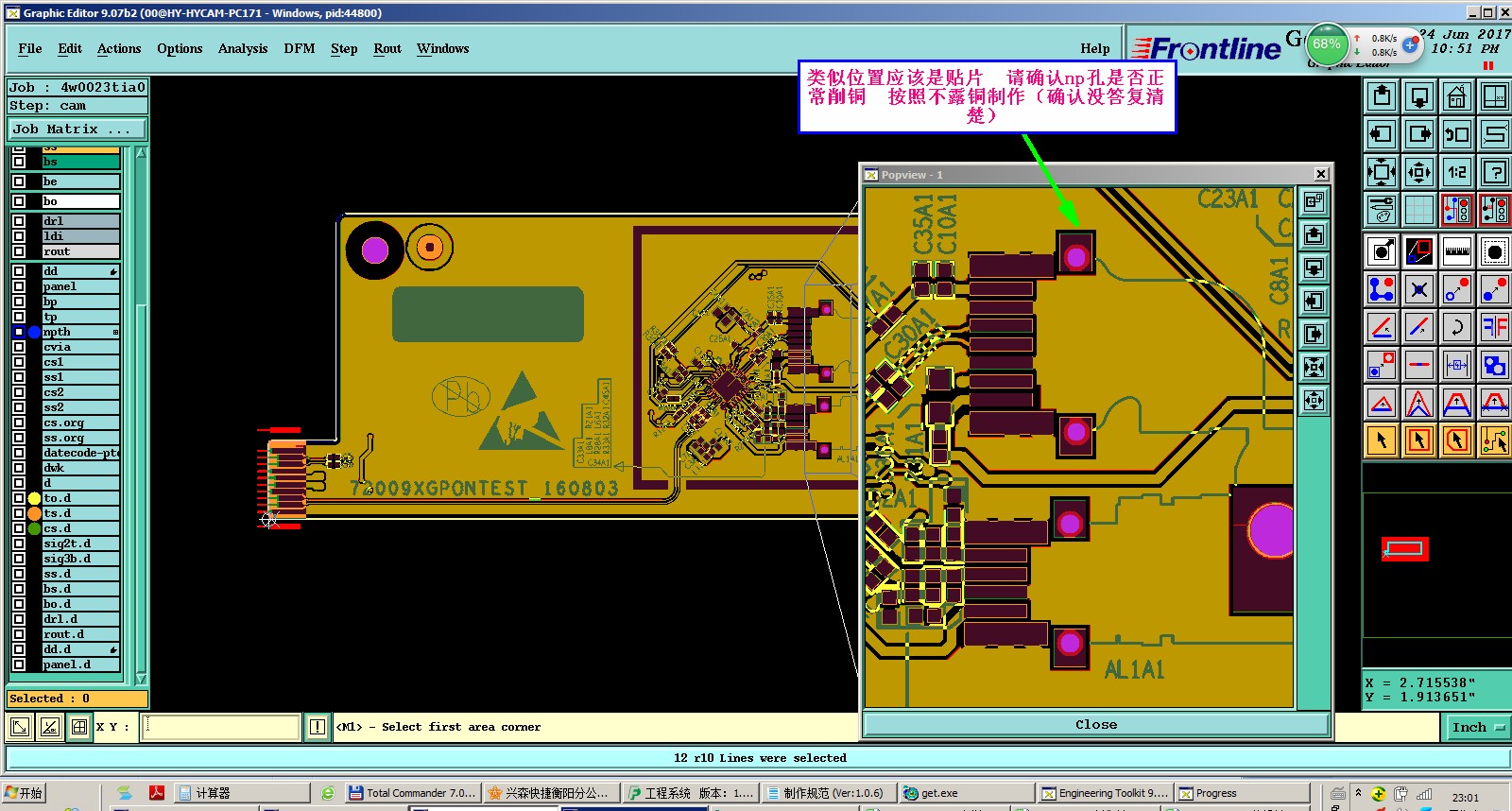Select the net select arrow tool
1512x811 pixels.
point(1495,440)
